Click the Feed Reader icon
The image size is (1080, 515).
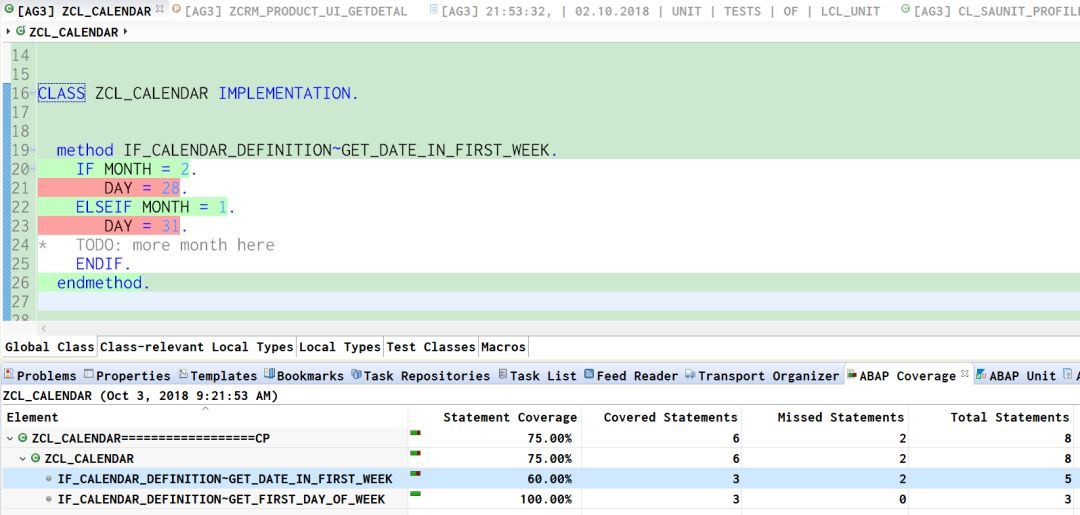(x=589, y=374)
